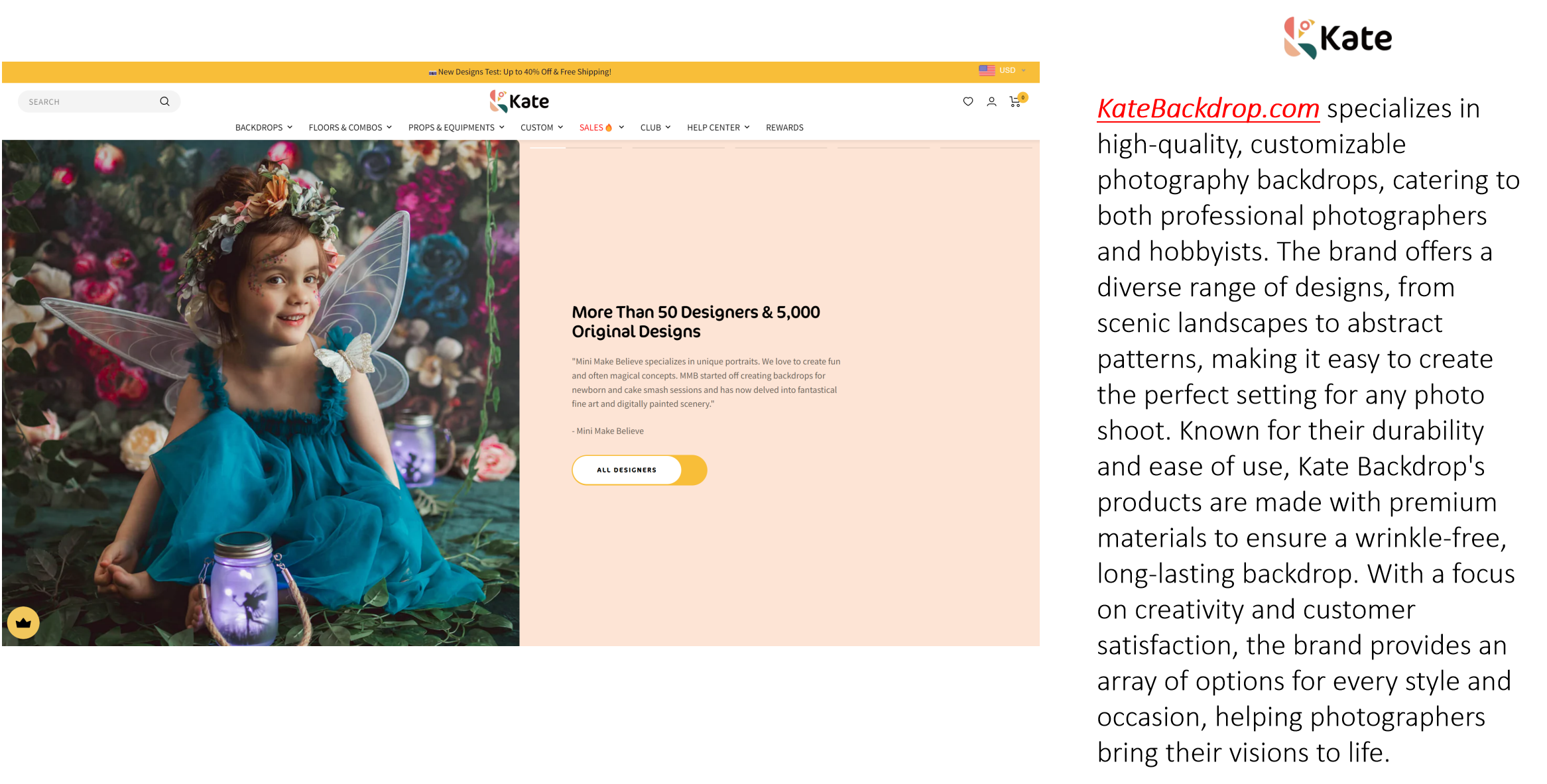This screenshot has height=784, width=1547.
Task: Open the shopping cart icon
Action: [x=1015, y=101]
